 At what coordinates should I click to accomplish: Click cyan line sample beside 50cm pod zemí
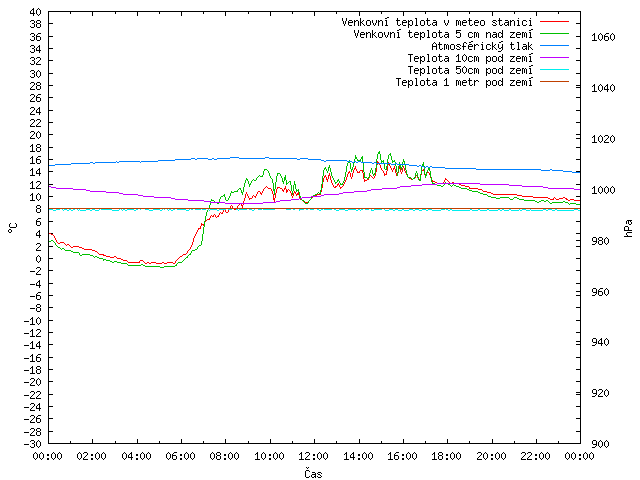[554, 70]
